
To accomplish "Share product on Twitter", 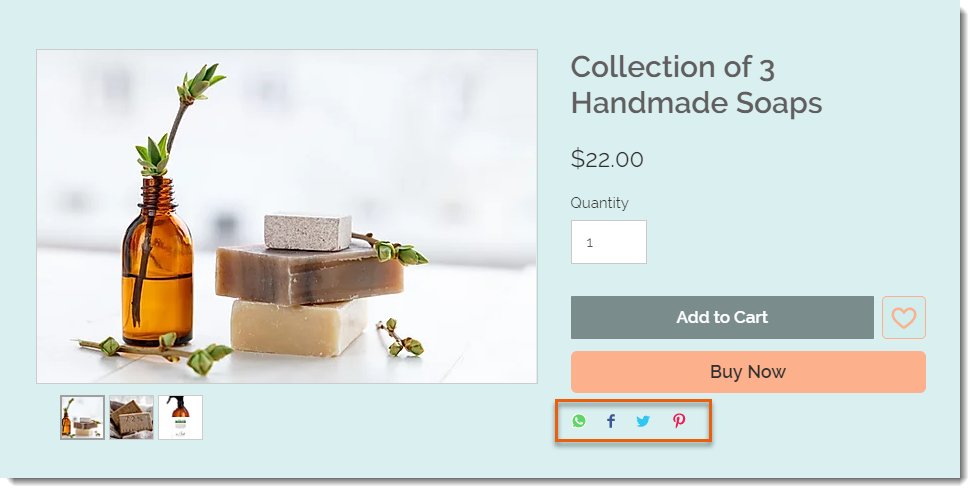I will 643,421.
